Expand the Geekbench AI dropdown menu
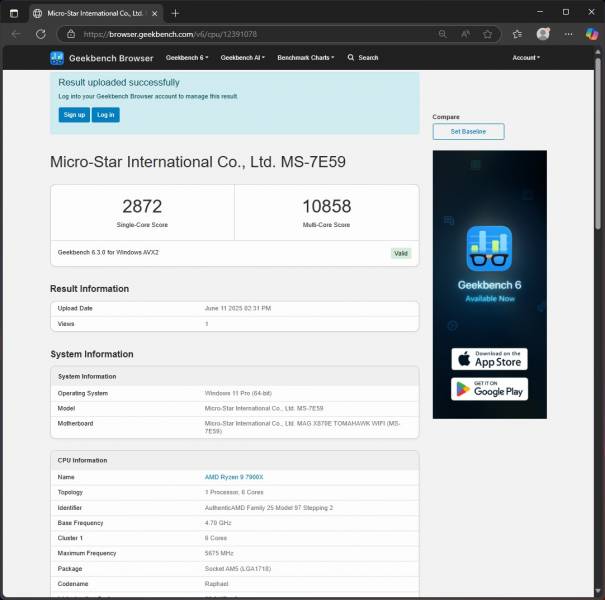Viewport: 605px width, 600px height. click(x=242, y=57)
